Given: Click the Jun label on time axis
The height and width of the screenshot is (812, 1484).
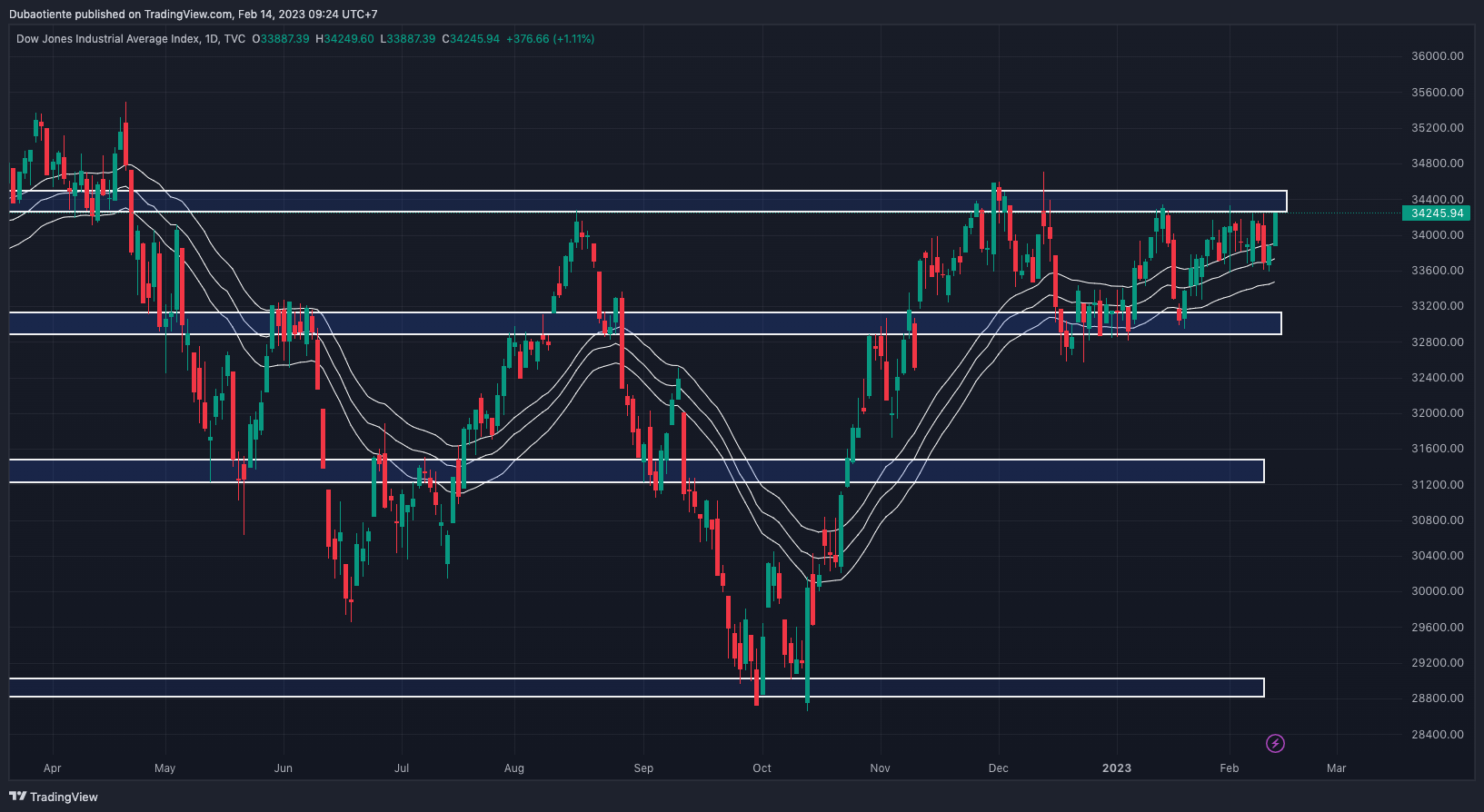Looking at the screenshot, I should pyautogui.click(x=284, y=768).
